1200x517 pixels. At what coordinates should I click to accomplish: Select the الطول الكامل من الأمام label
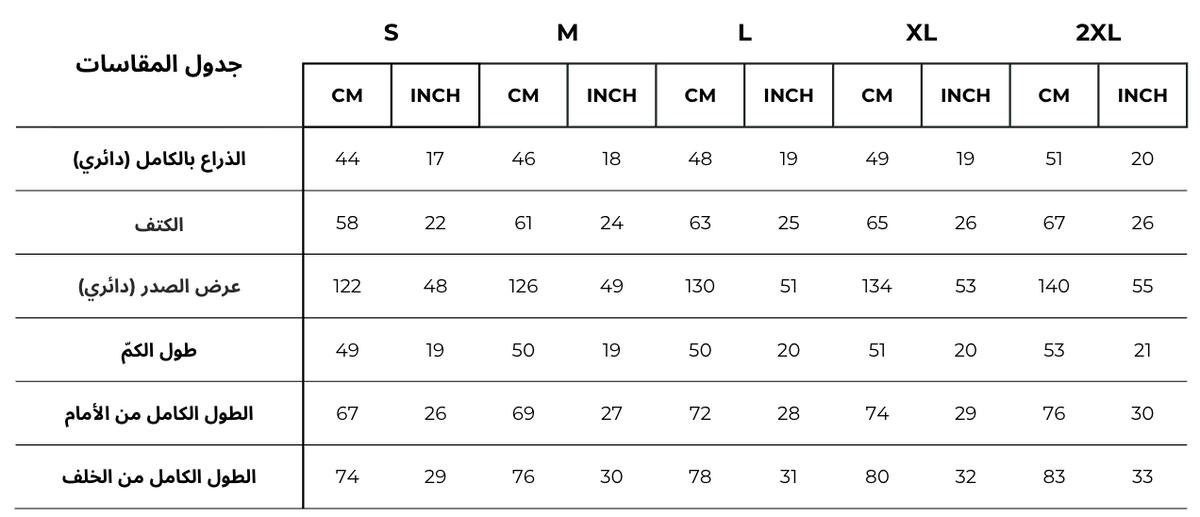click(x=159, y=414)
